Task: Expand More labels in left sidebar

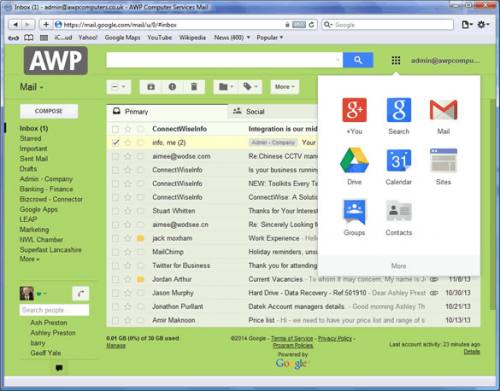Action: point(29,259)
